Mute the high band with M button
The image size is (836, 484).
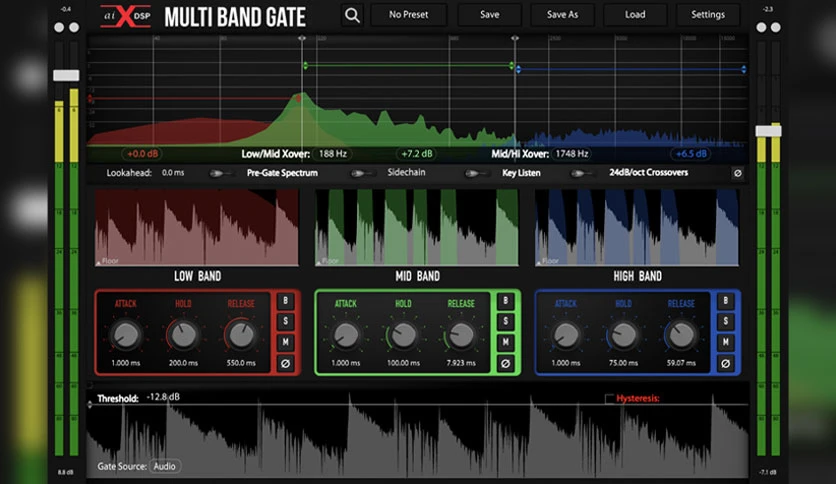click(x=725, y=342)
